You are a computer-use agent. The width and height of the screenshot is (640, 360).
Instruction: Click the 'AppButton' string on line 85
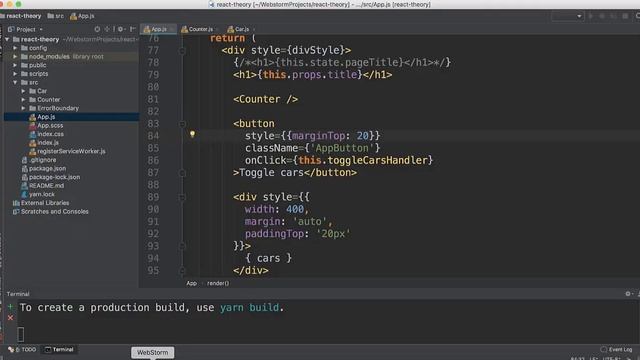(x=342, y=148)
